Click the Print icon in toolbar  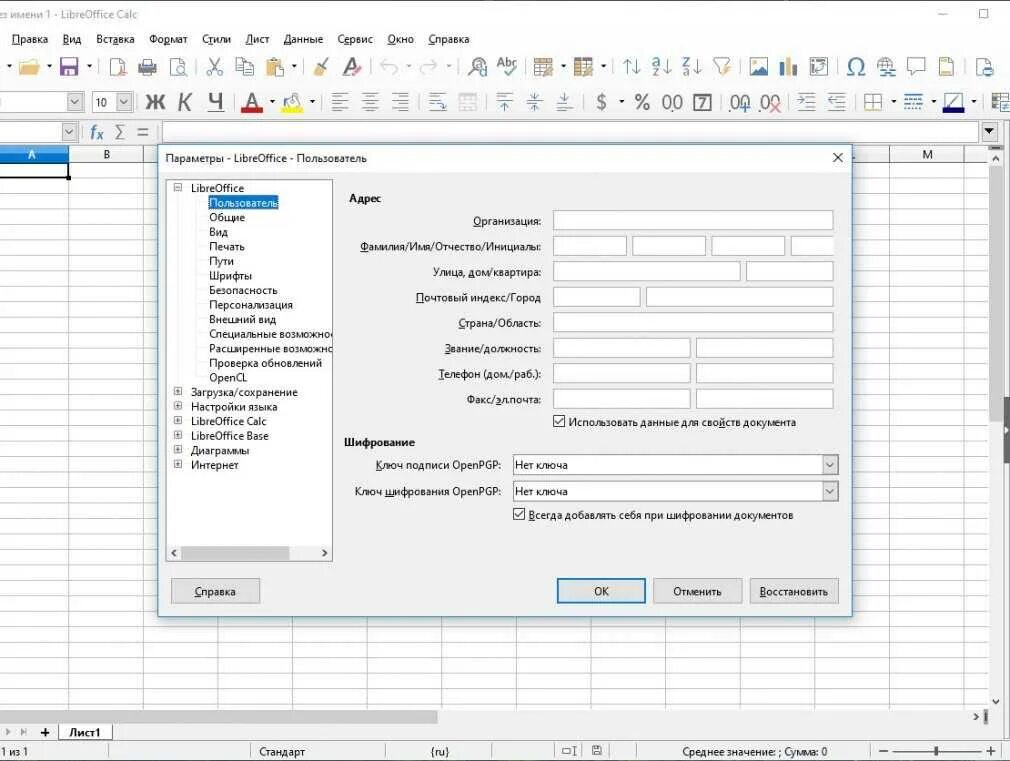point(148,66)
